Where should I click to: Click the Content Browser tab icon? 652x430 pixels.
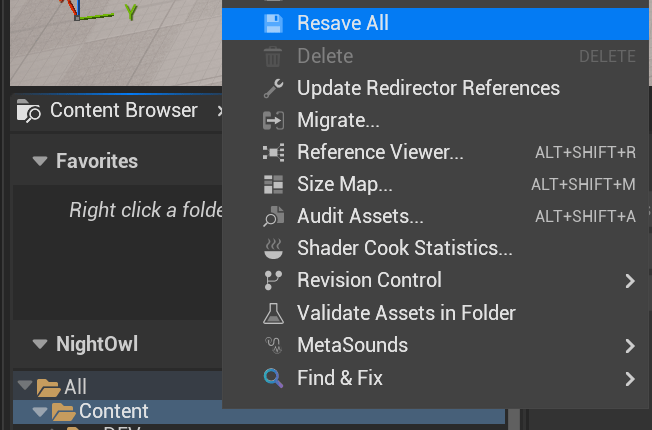[x=29, y=111]
